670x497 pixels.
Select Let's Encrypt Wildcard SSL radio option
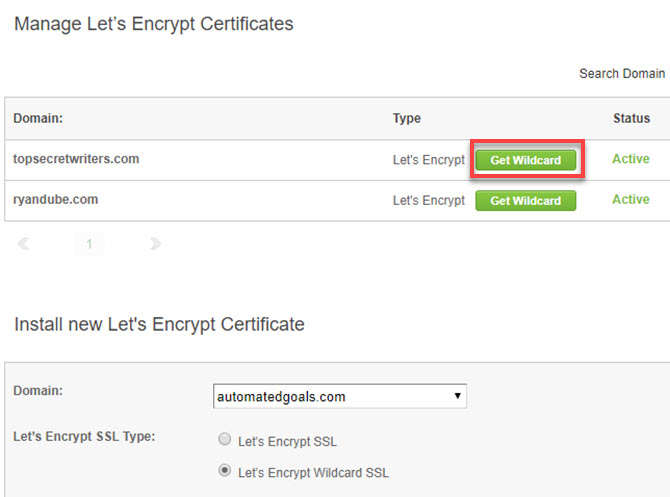[225, 471]
